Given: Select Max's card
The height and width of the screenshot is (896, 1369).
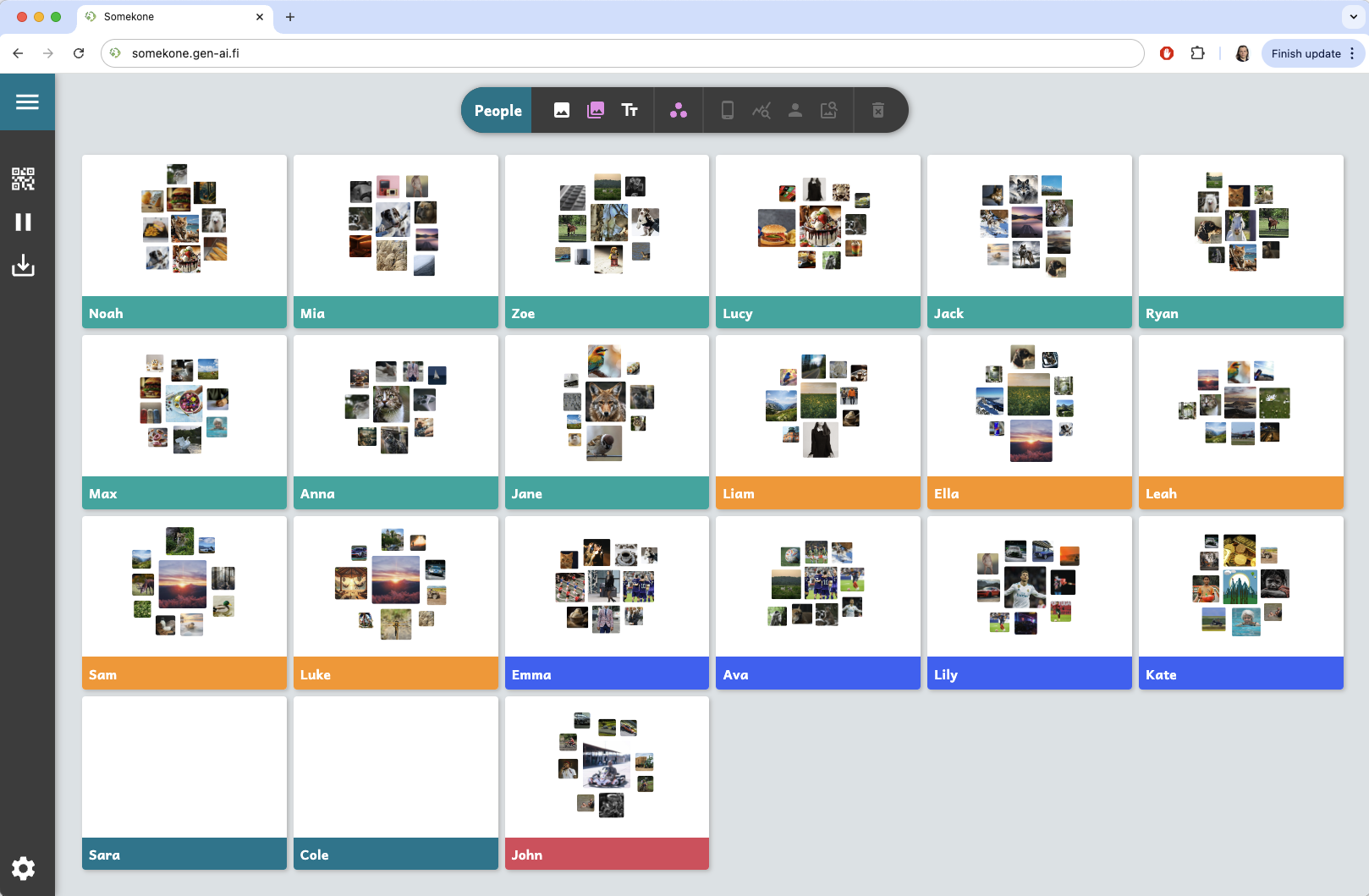Looking at the screenshot, I should (184, 422).
